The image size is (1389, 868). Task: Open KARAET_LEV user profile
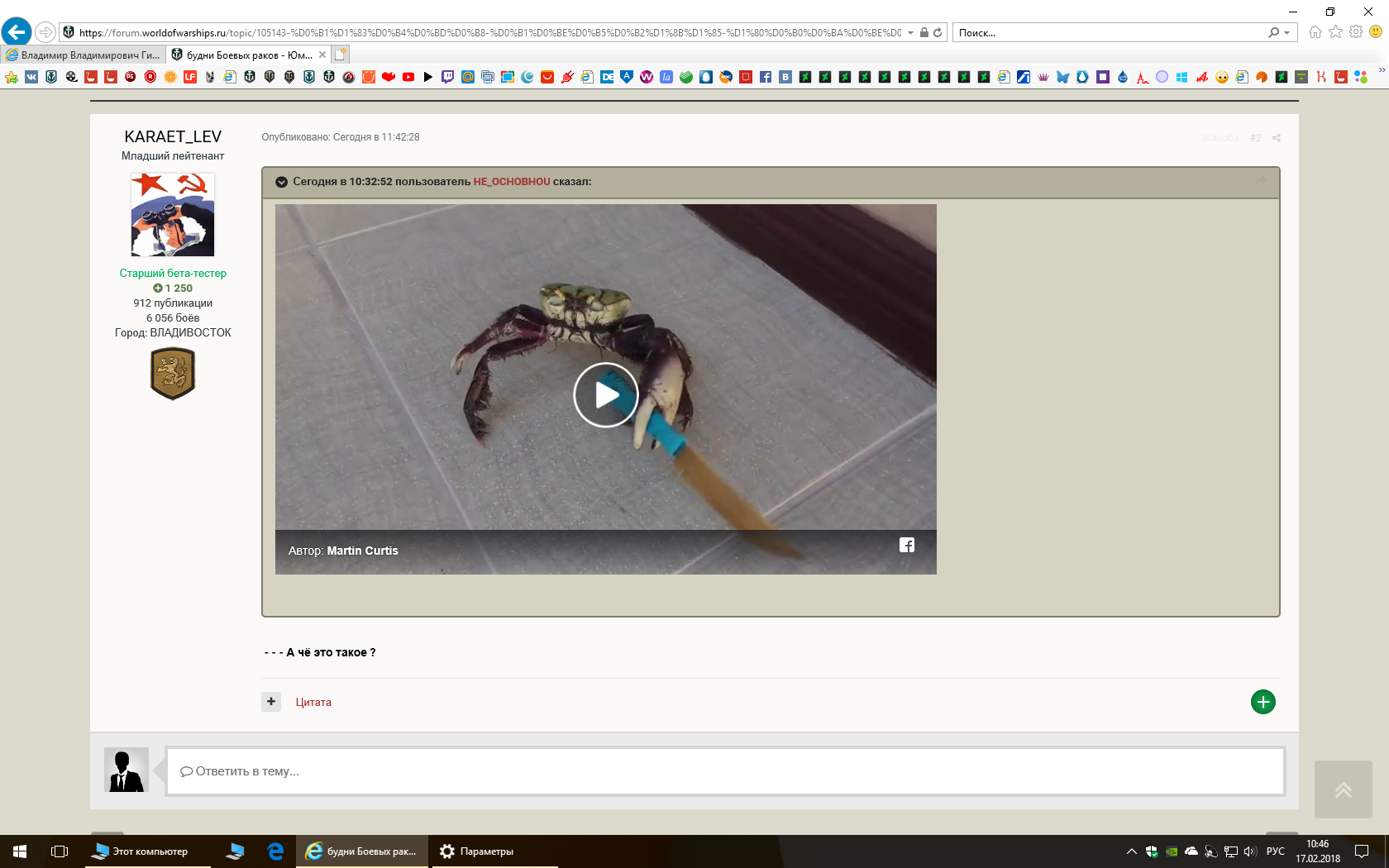tap(173, 136)
